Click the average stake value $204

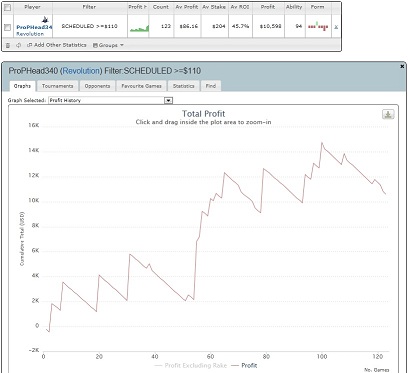click(220, 26)
